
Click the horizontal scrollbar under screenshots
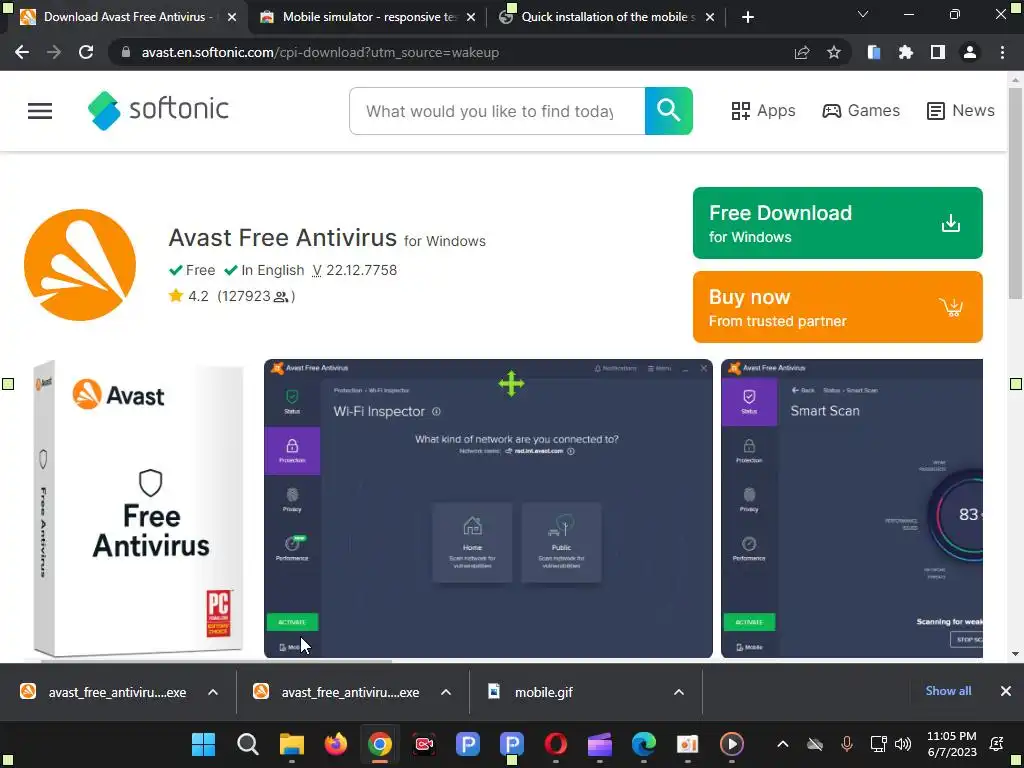[216, 661]
